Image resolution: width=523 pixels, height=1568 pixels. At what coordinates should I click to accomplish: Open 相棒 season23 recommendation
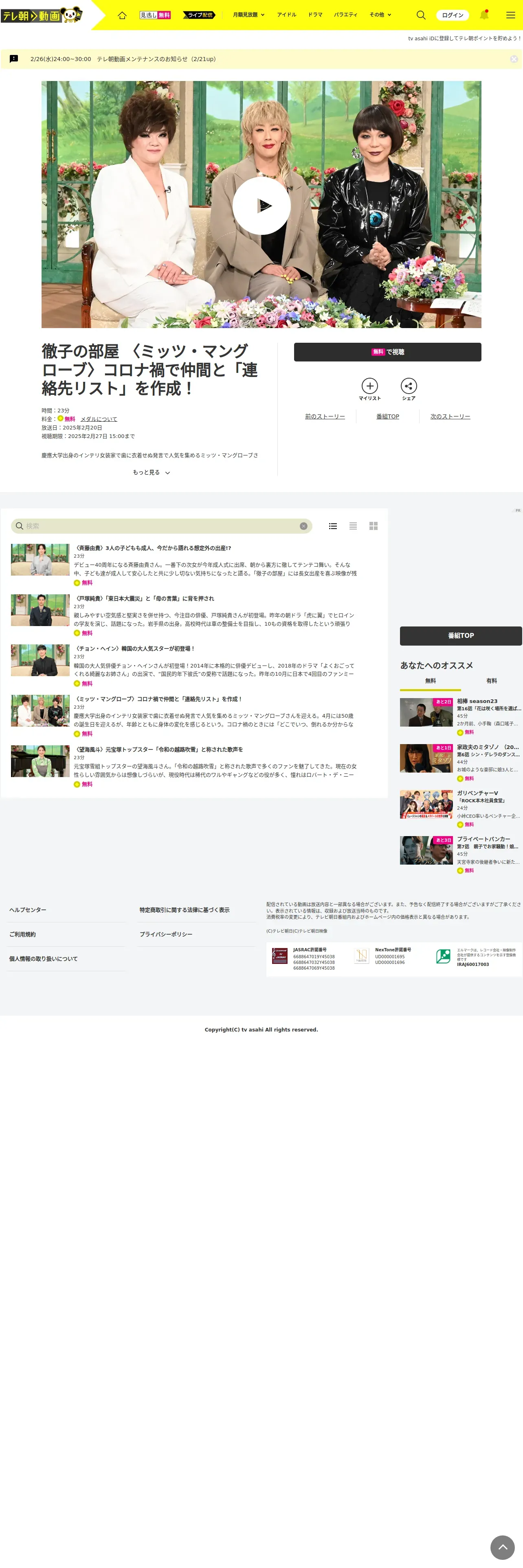coord(461,716)
